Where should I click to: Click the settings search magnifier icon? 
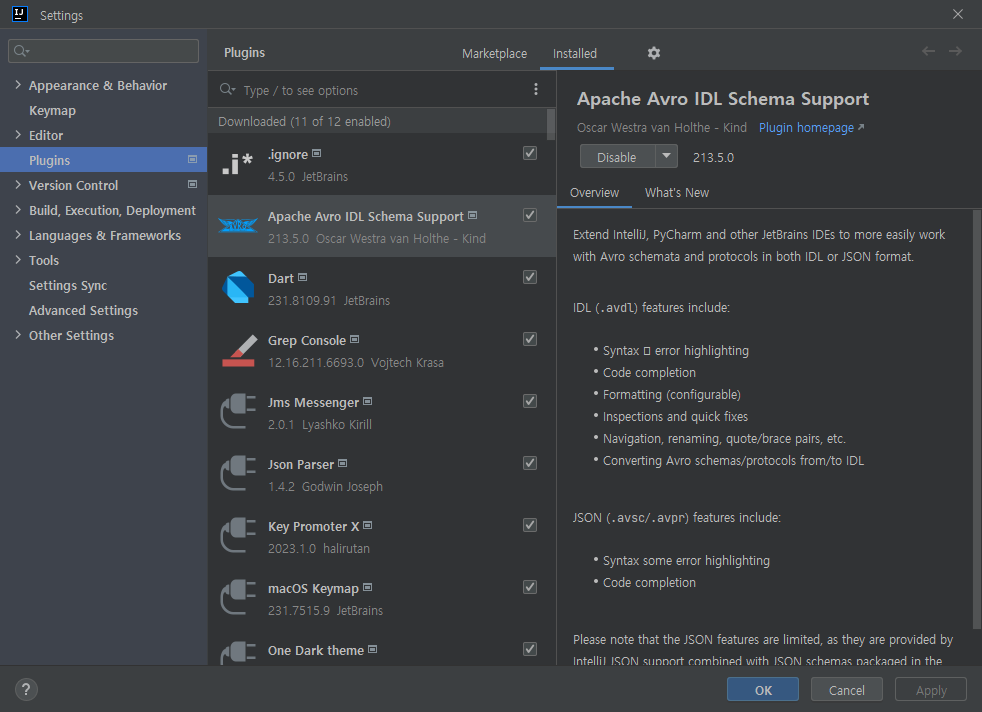tap(21, 51)
